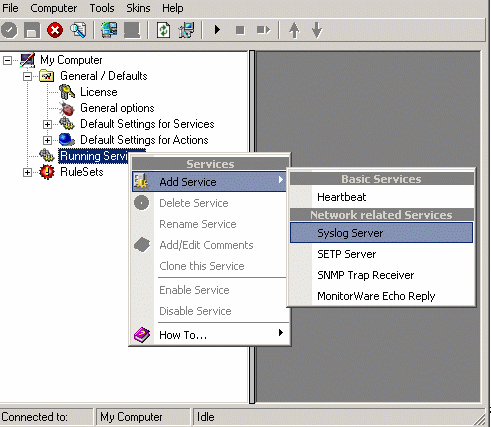Click the magnifier search toolbar icon

click(x=78, y=30)
